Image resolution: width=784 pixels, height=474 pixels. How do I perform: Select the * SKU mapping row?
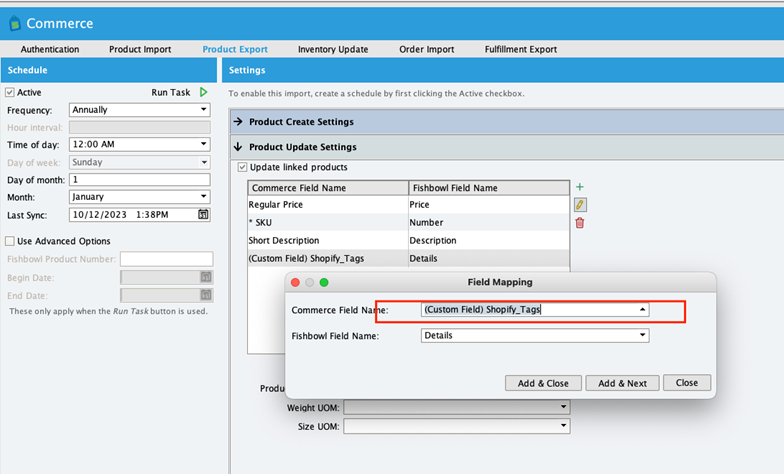[x=408, y=222]
